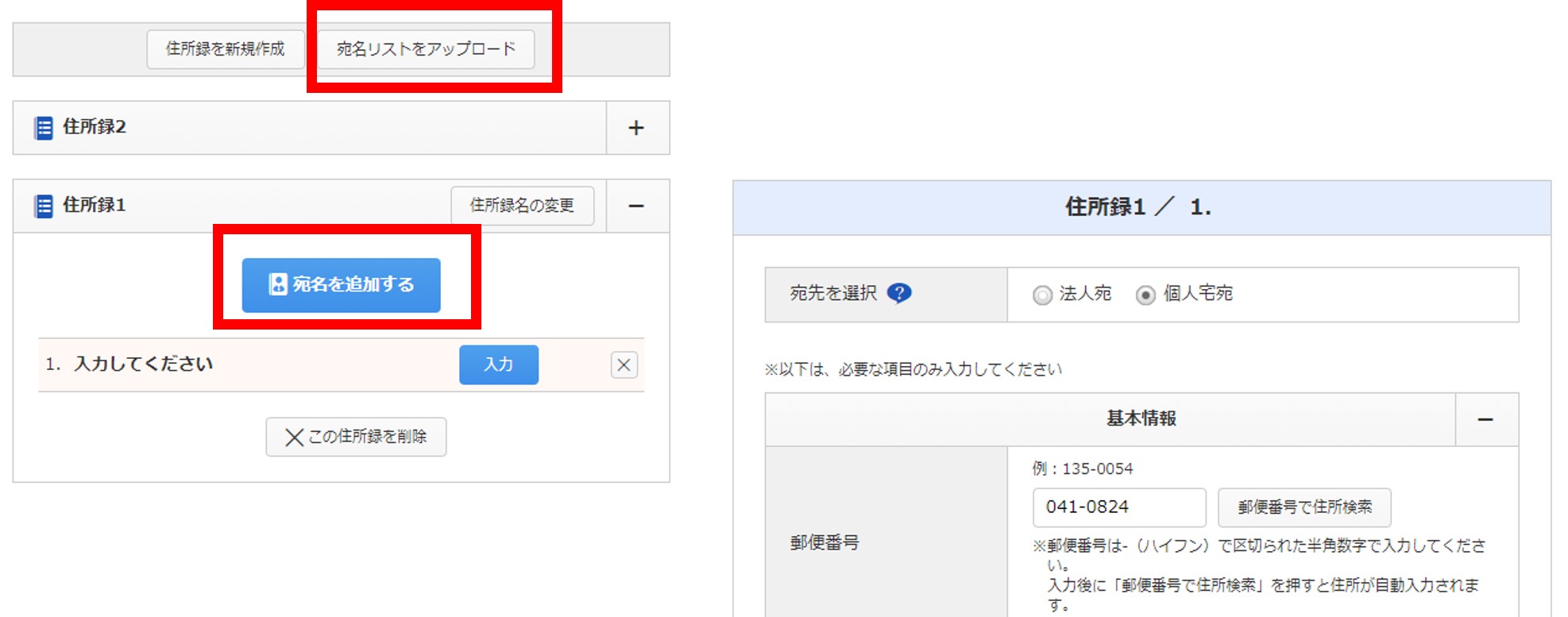Screen dimensions: 1568x617
Task: Click the 住所録1 title text in list
Action: click(95, 205)
